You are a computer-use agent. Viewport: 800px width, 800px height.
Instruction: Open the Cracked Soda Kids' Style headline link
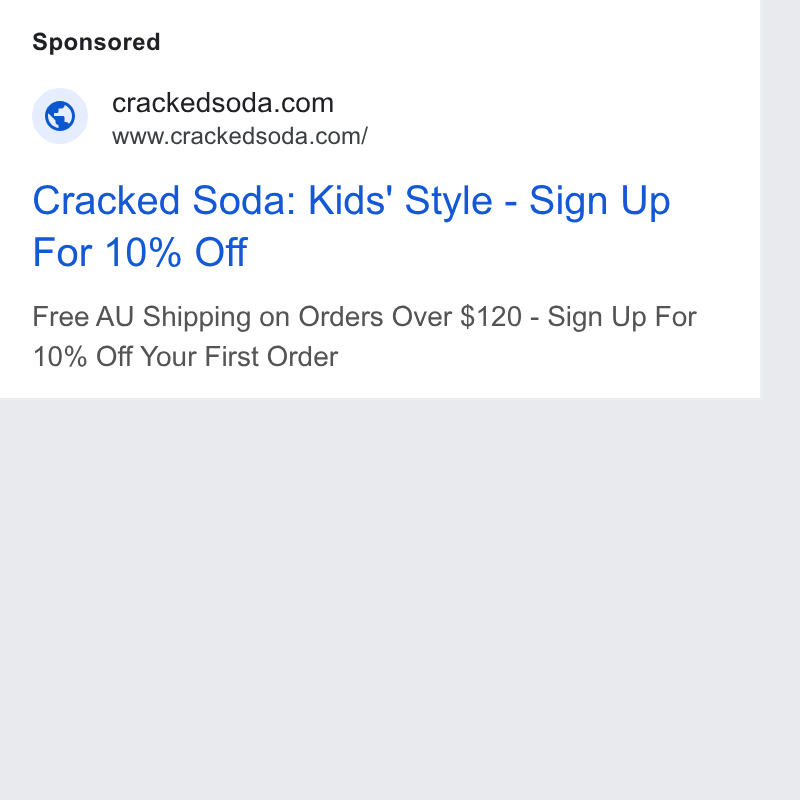pos(351,226)
